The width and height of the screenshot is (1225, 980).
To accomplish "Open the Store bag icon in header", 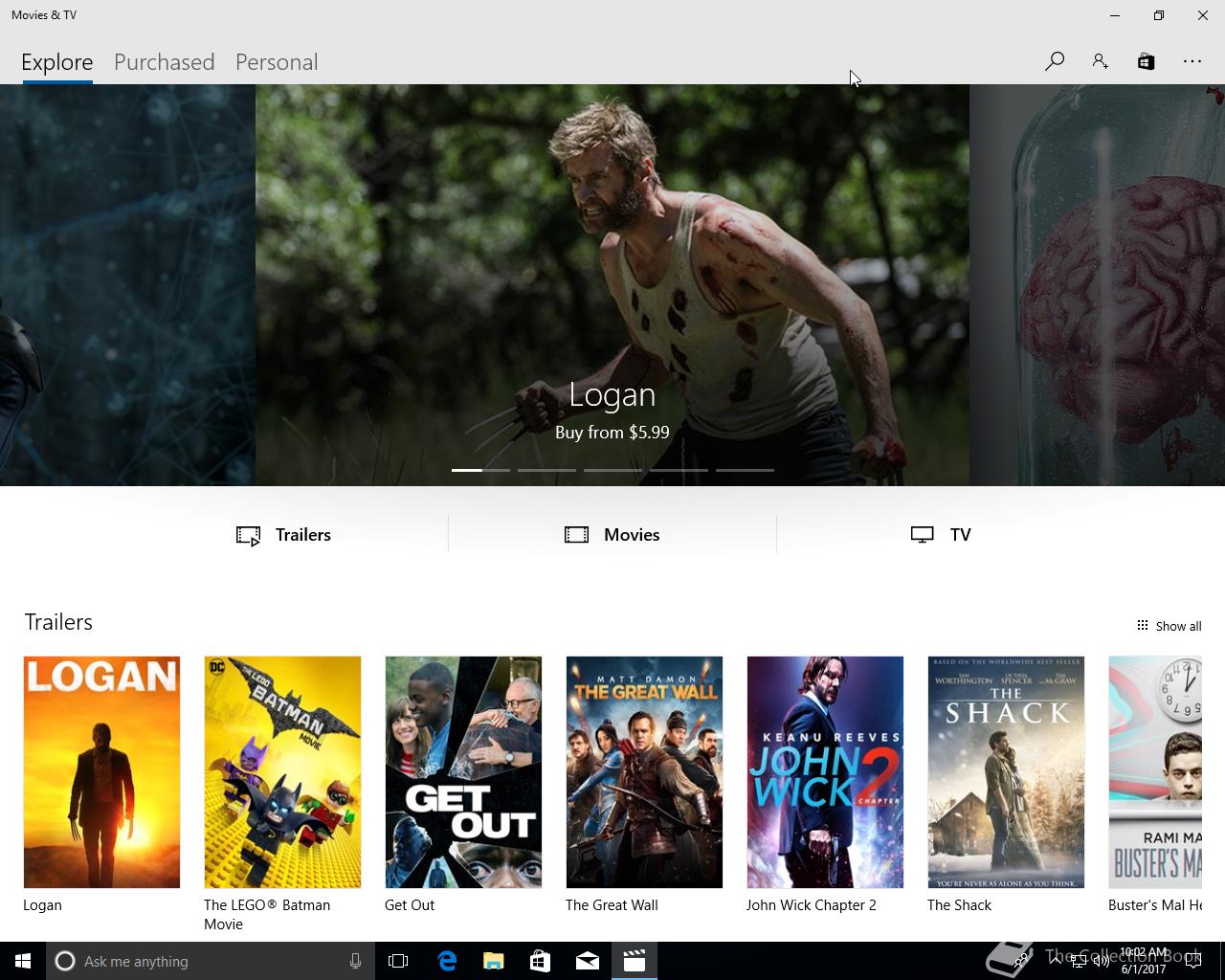I will [x=1146, y=61].
